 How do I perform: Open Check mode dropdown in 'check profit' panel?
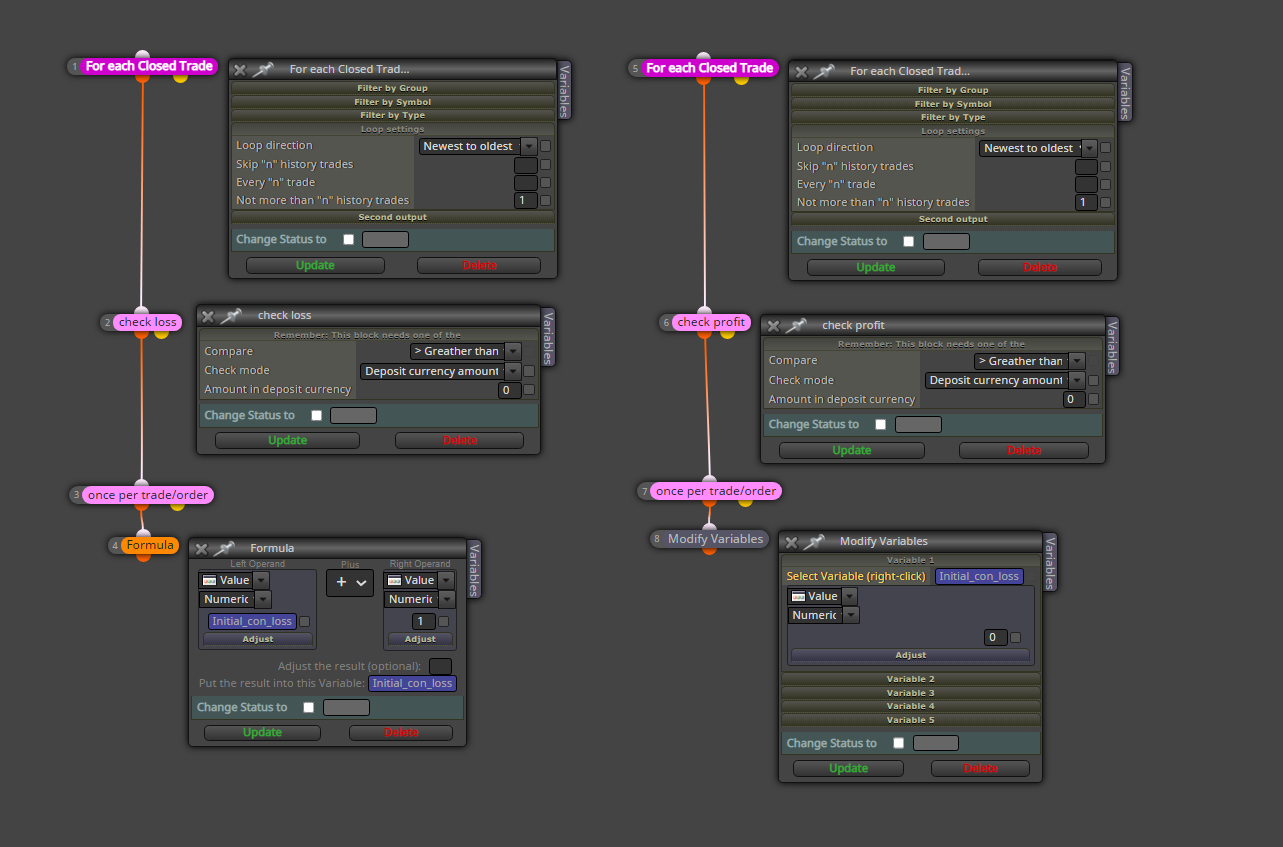[x=1005, y=380]
